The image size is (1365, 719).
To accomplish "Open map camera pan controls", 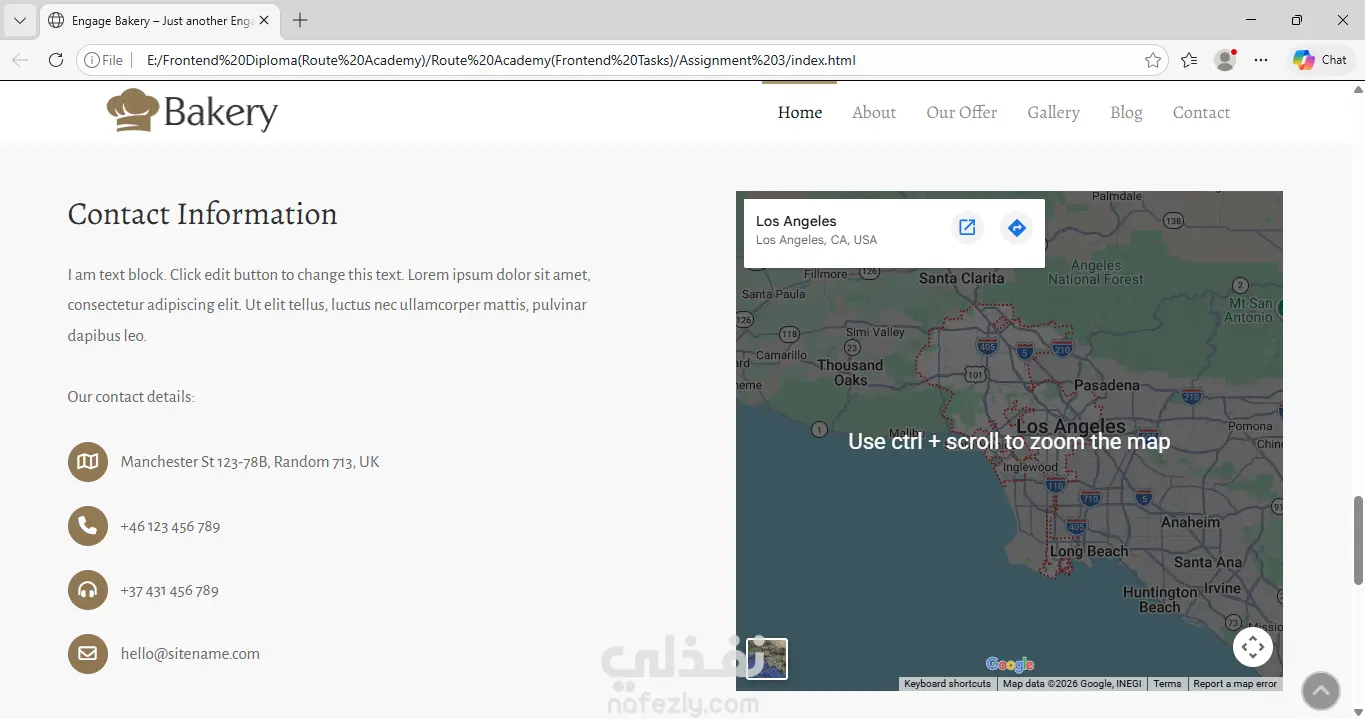I will (x=1253, y=647).
